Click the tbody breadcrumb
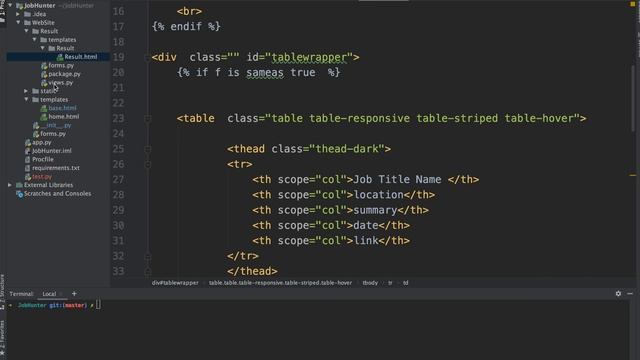640x360 pixels. point(370,282)
